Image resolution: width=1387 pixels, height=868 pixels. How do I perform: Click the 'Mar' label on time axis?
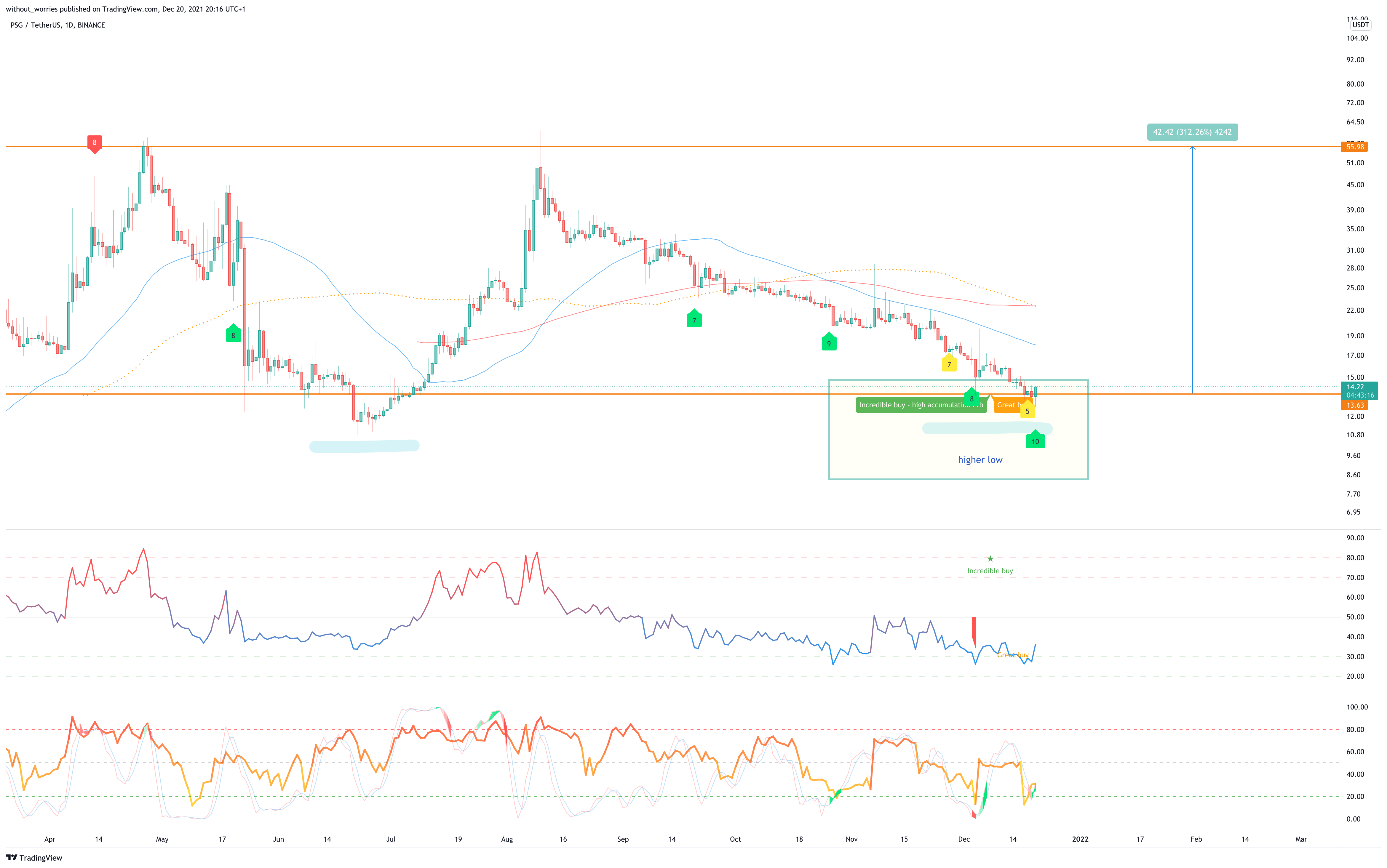1301,839
